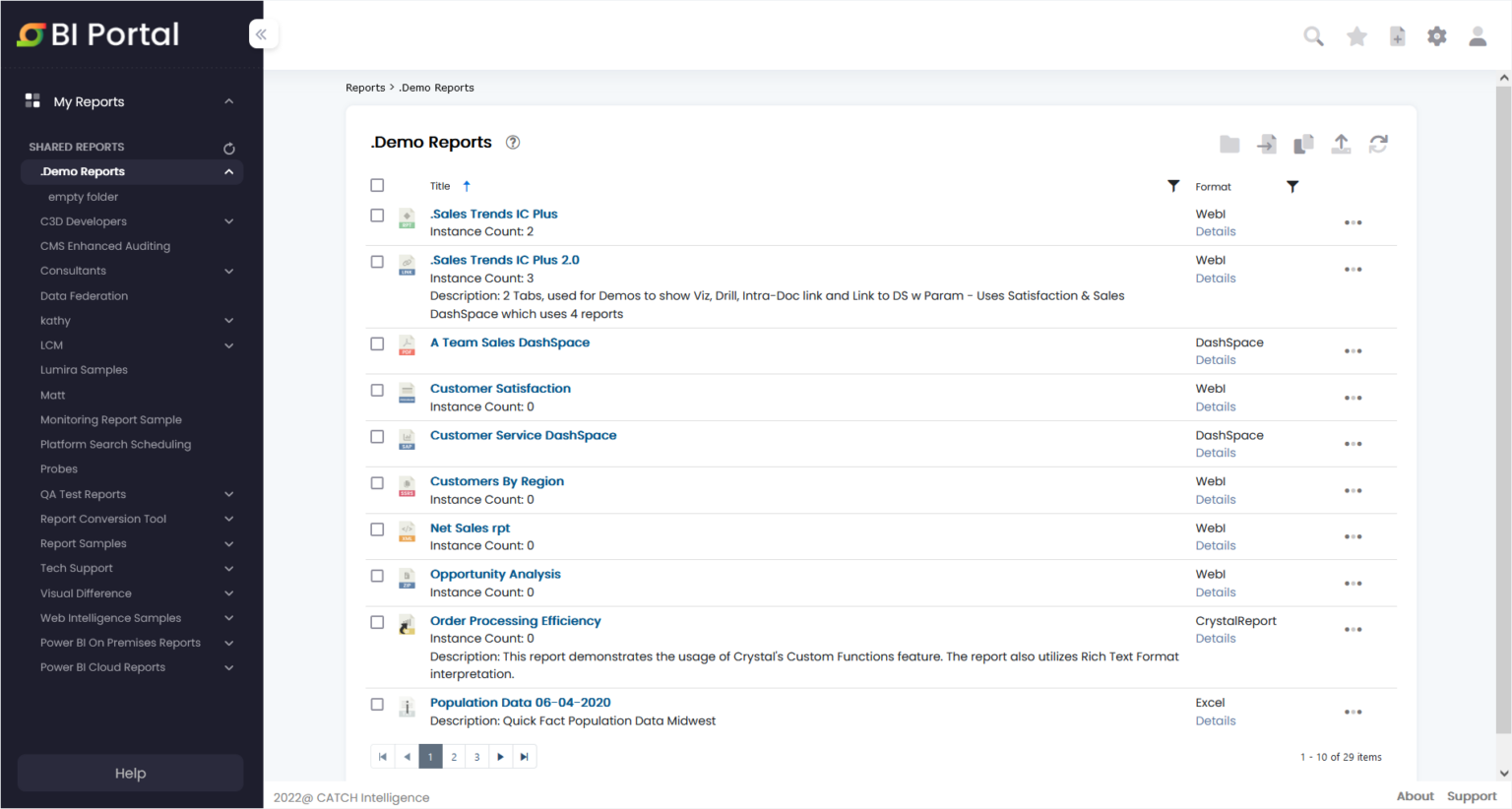Open the Title column filter funnel
This screenshot has width=1512, height=809.
(x=1173, y=185)
